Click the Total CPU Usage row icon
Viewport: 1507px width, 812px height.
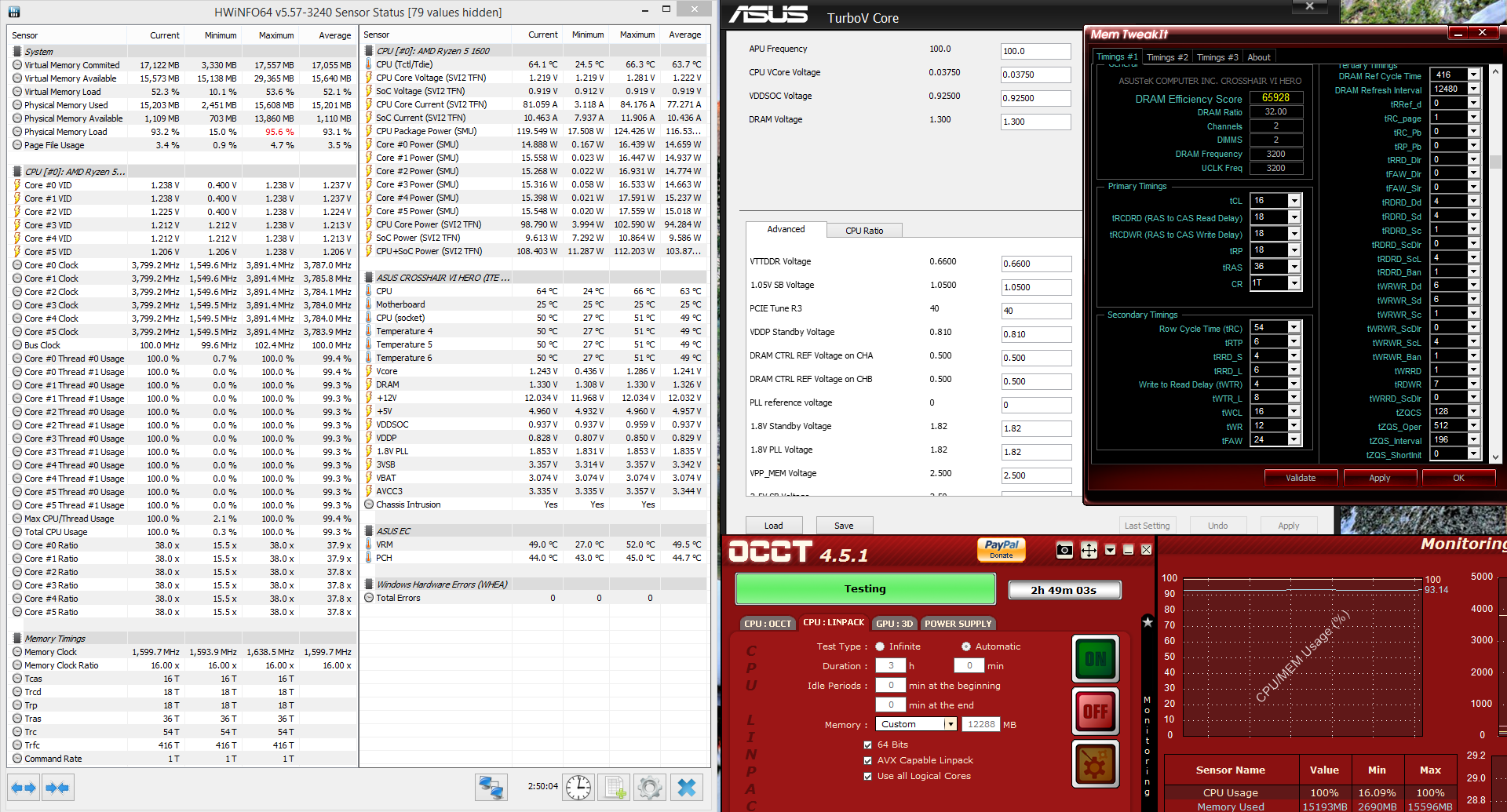[17, 532]
